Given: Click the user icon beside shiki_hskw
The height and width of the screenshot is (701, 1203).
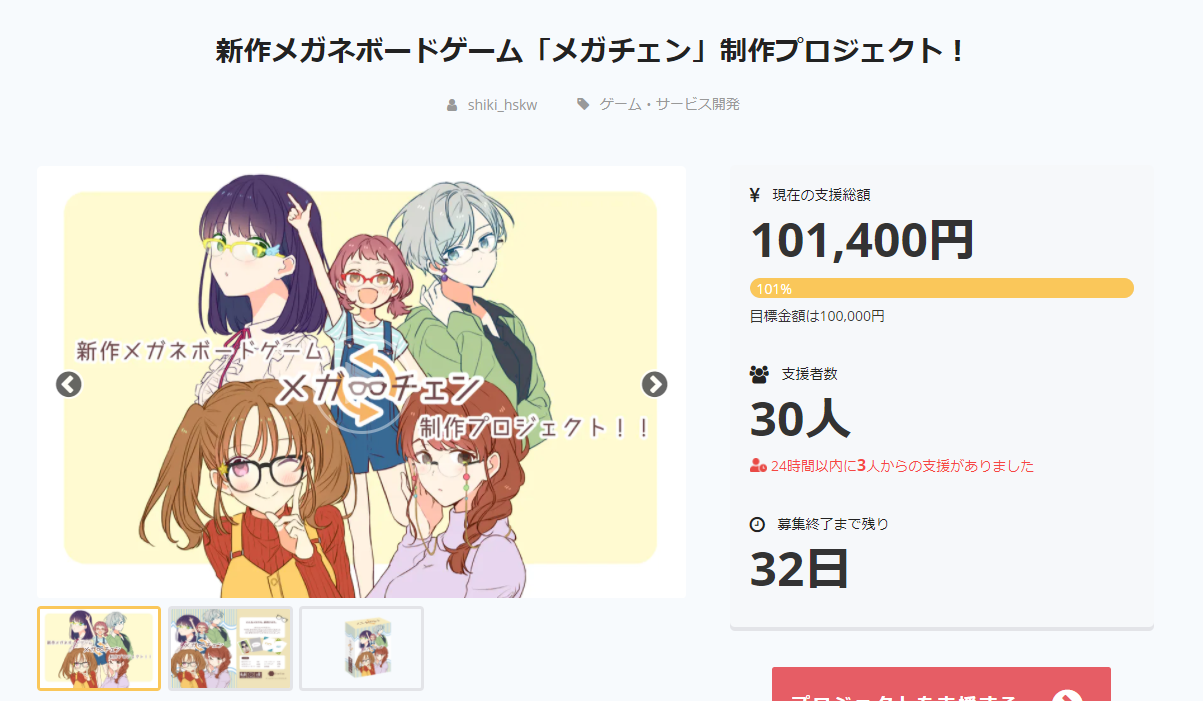Looking at the screenshot, I should click(x=452, y=104).
